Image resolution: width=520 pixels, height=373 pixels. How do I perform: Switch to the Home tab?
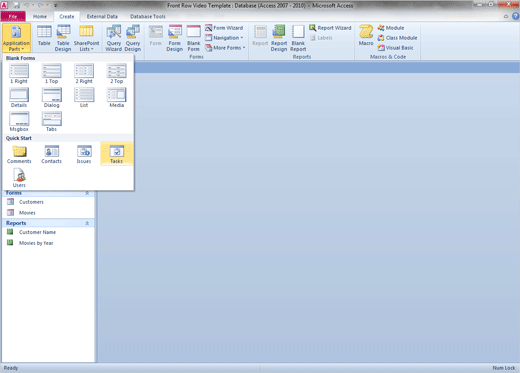coord(40,16)
